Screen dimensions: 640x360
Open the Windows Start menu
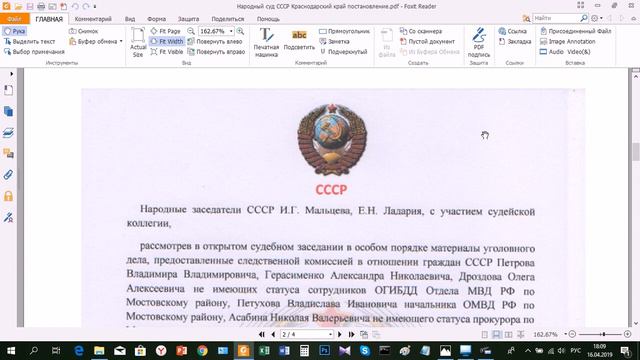click(x=11, y=351)
